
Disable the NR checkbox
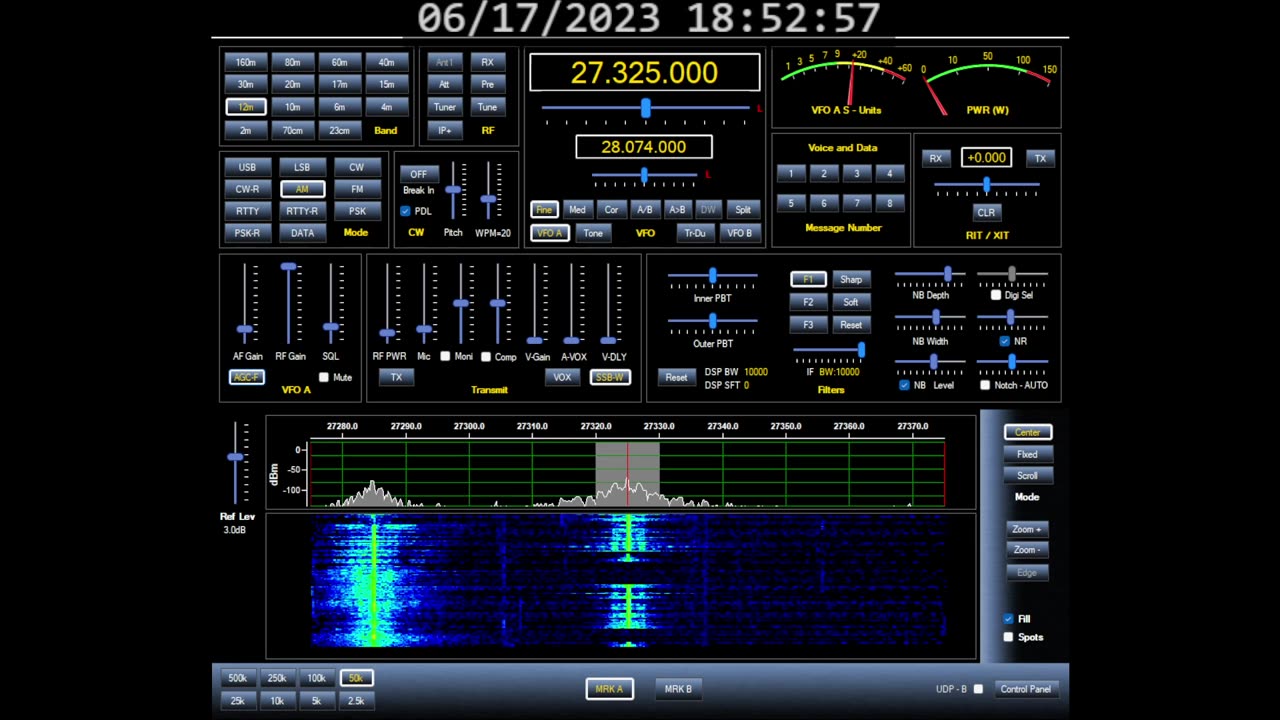click(x=1005, y=341)
